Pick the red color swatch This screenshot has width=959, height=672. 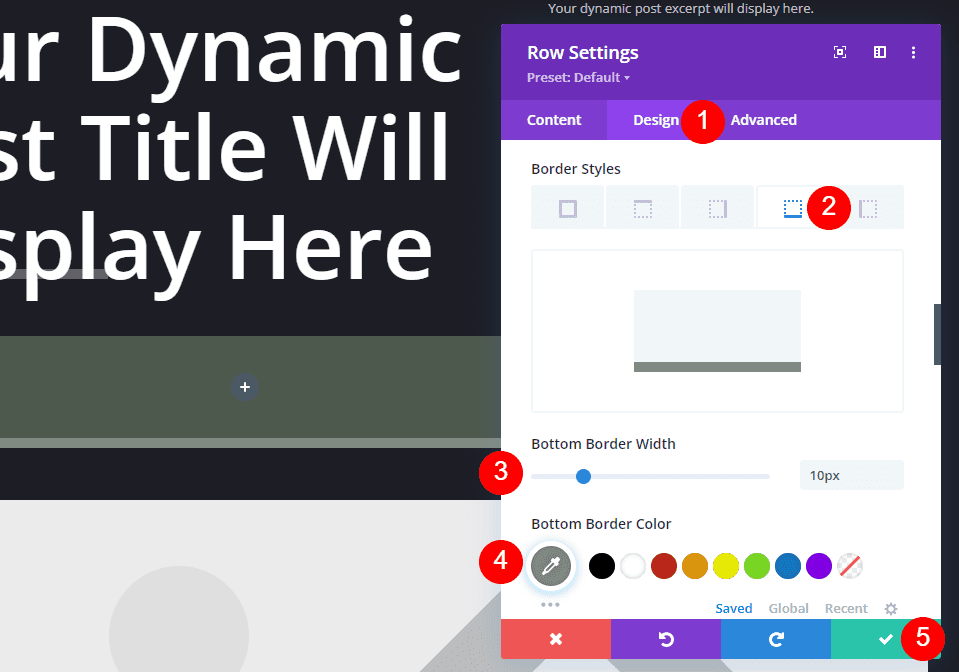[x=664, y=566]
